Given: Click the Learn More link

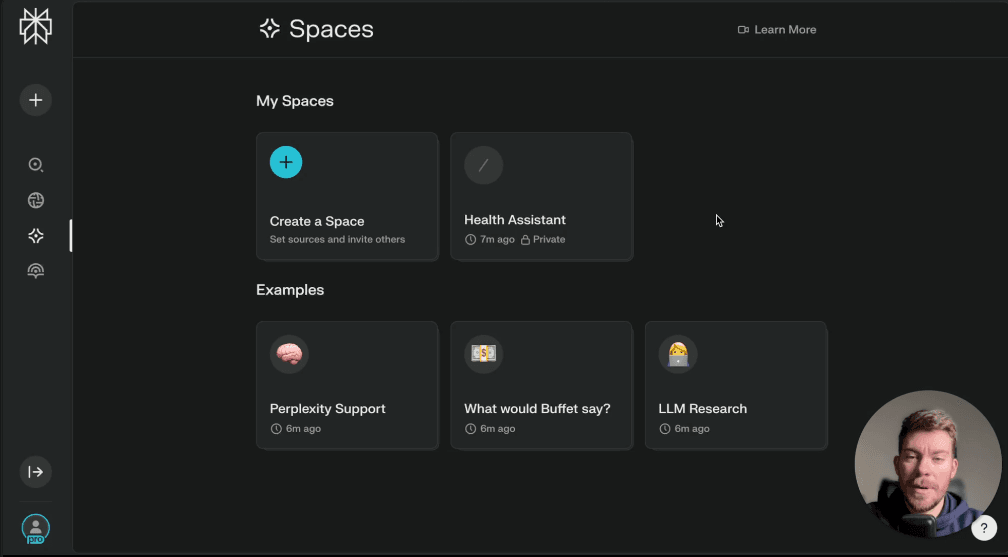Looking at the screenshot, I should (x=785, y=30).
